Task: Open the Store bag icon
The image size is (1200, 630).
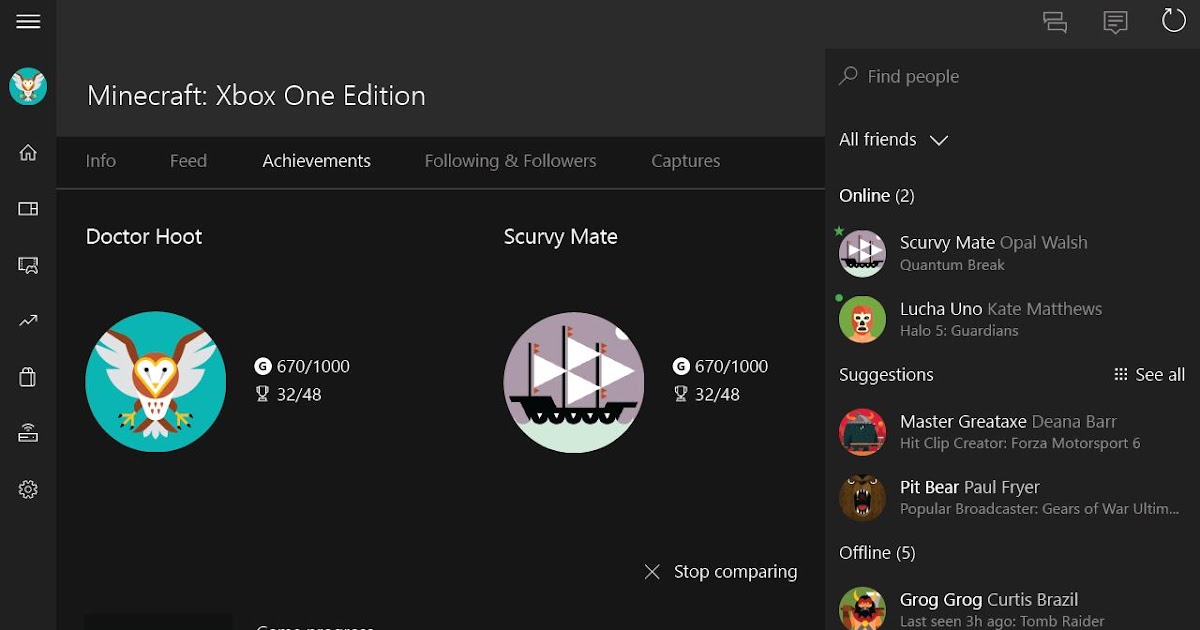Action: click(28, 377)
